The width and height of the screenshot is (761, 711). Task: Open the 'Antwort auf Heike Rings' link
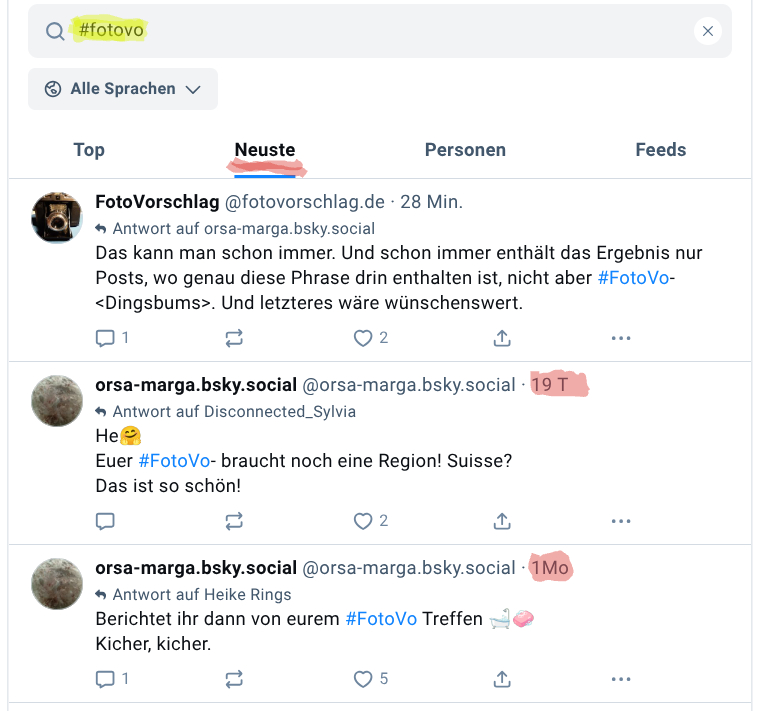[201, 595]
